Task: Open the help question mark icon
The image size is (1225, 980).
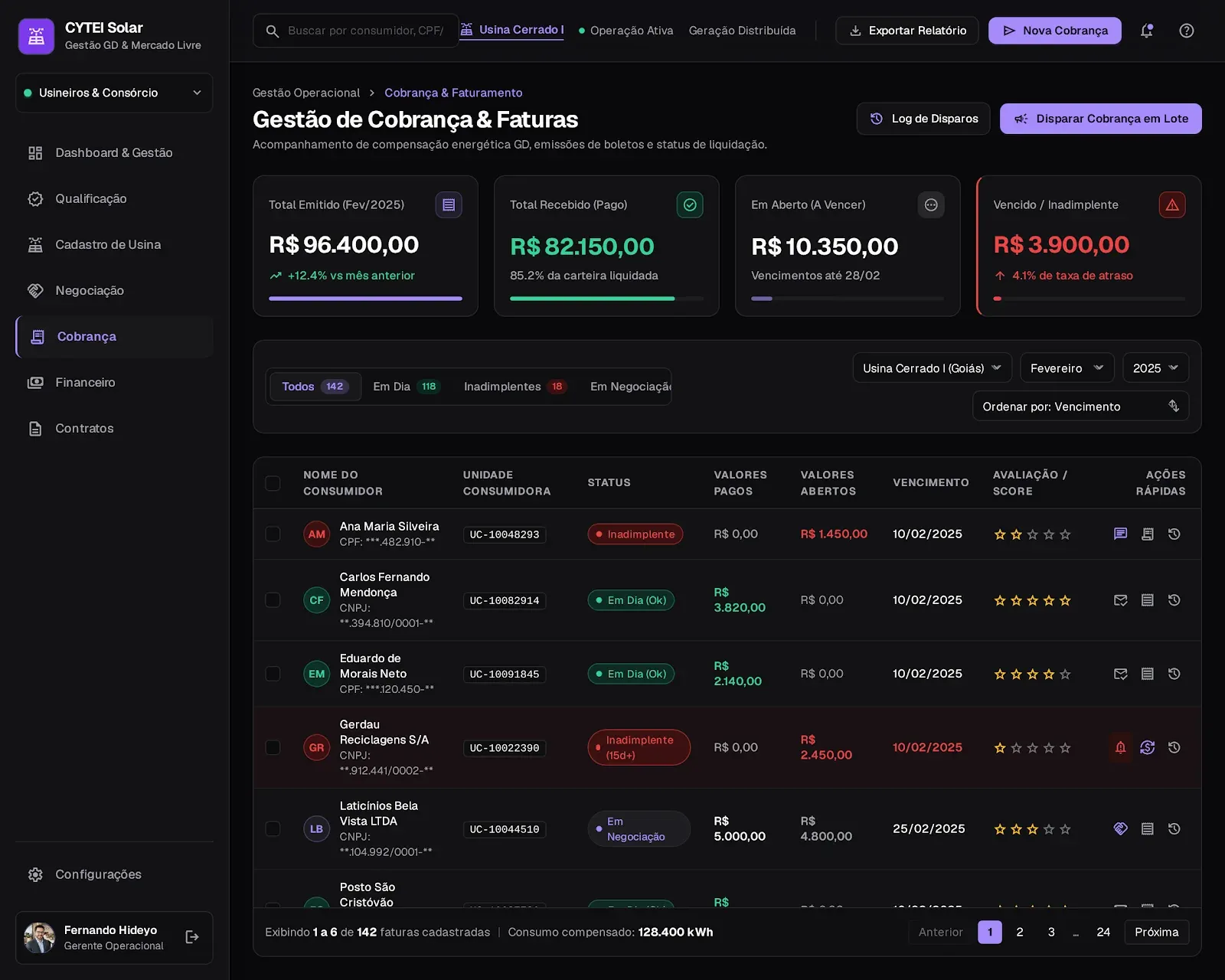Action: [x=1186, y=31]
